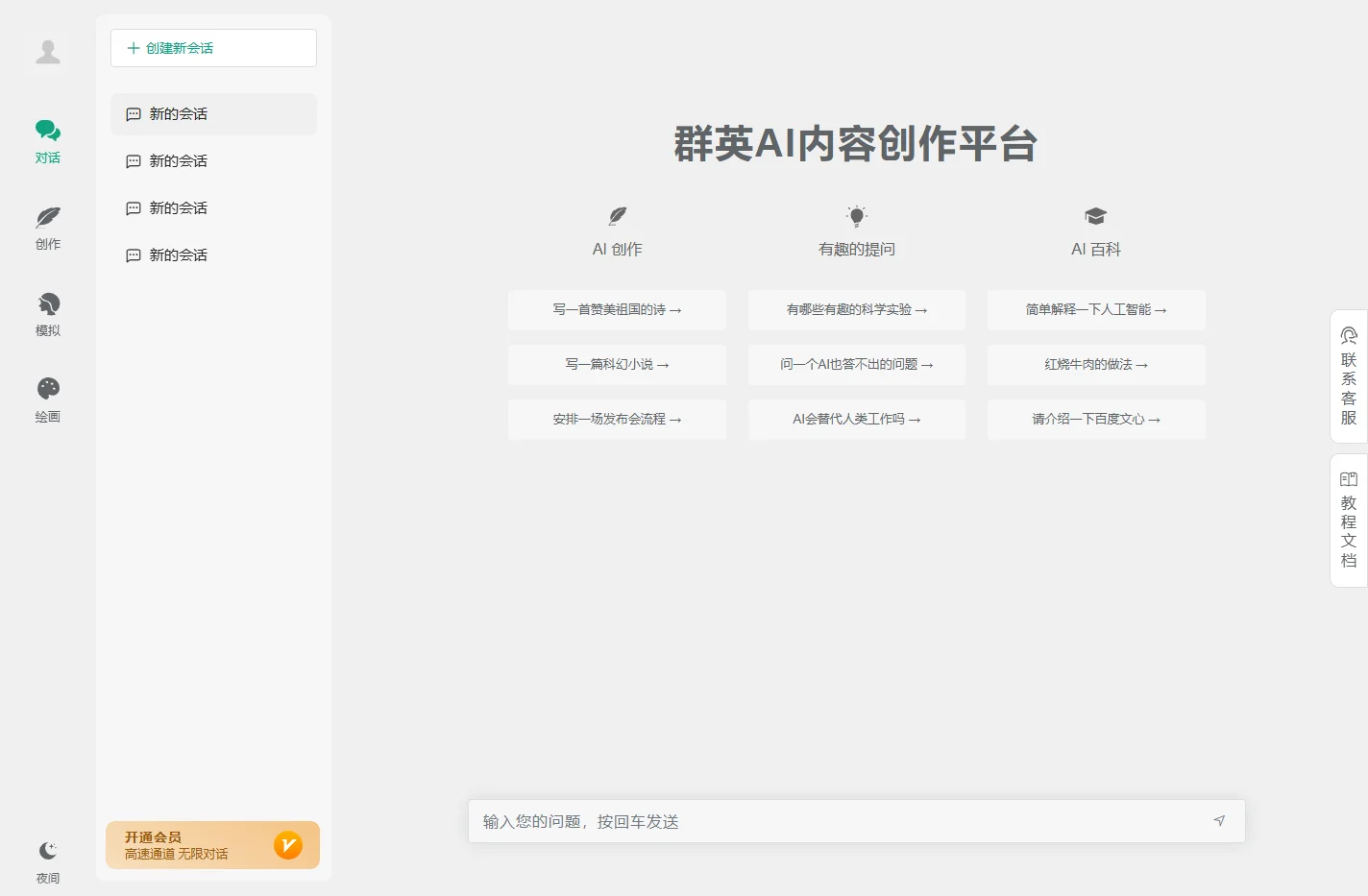Click the 有趣的提问 lightbulb icon
The image size is (1368, 896).
click(857, 216)
